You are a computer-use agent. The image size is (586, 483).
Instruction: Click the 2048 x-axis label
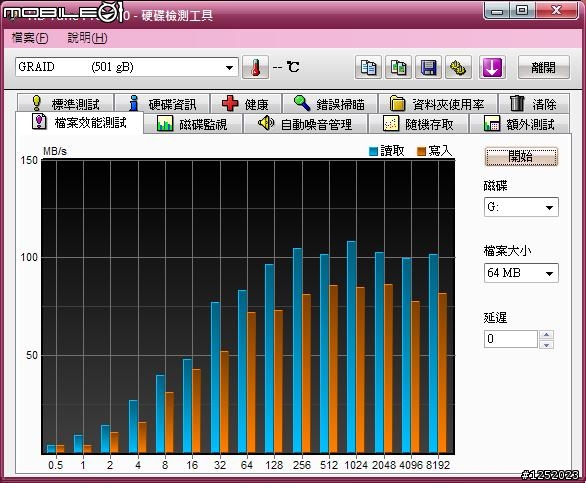click(x=383, y=465)
